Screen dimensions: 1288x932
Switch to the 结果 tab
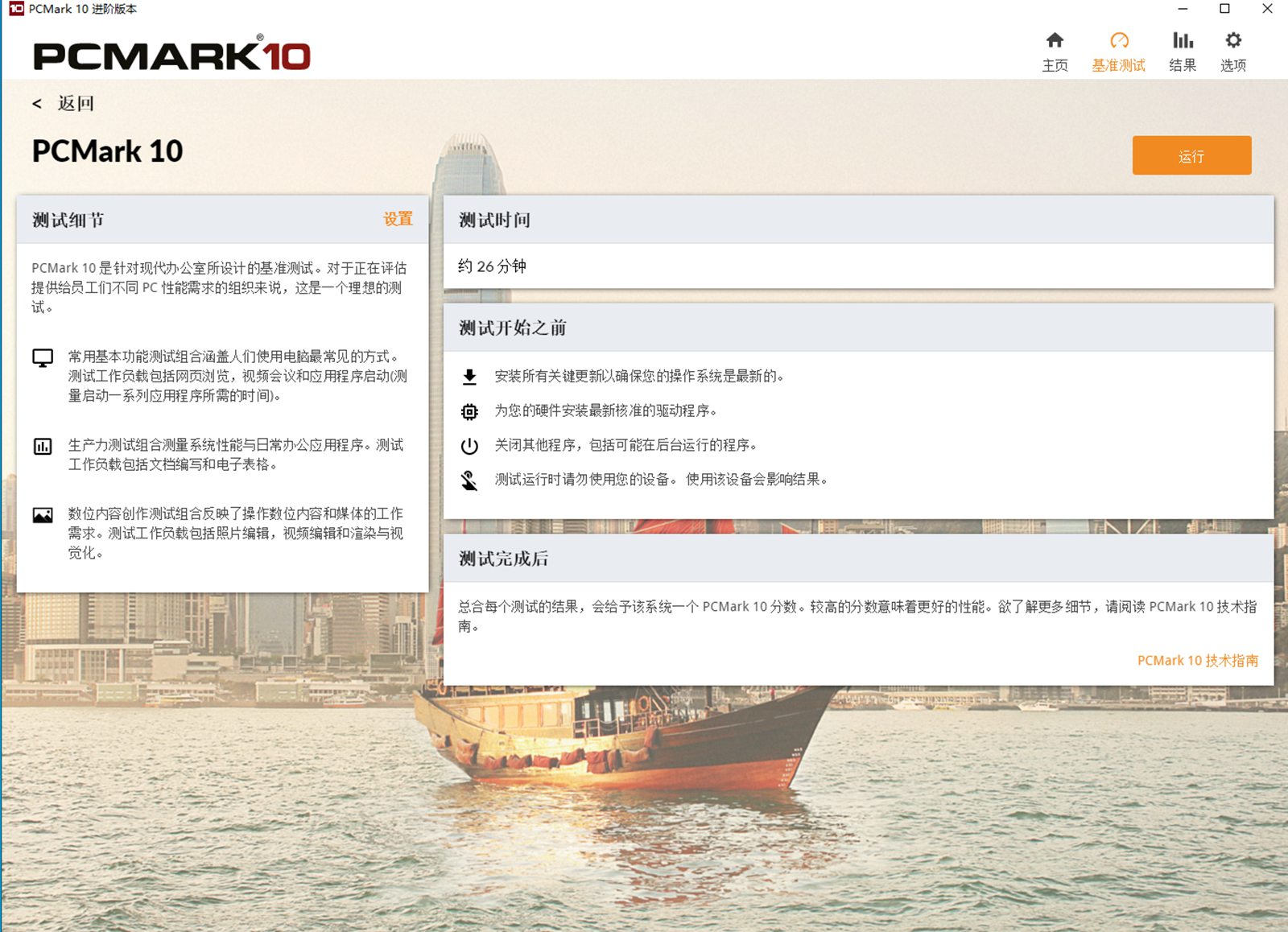(1183, 52)
